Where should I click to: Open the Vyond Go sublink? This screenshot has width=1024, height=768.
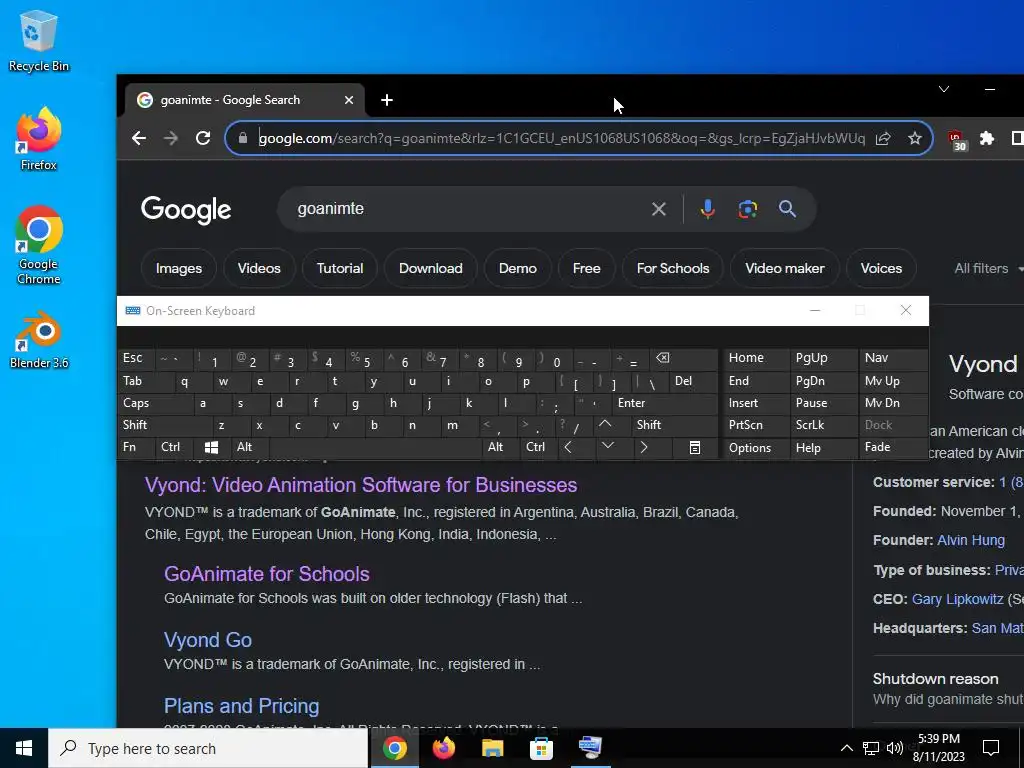click(208, 640)
